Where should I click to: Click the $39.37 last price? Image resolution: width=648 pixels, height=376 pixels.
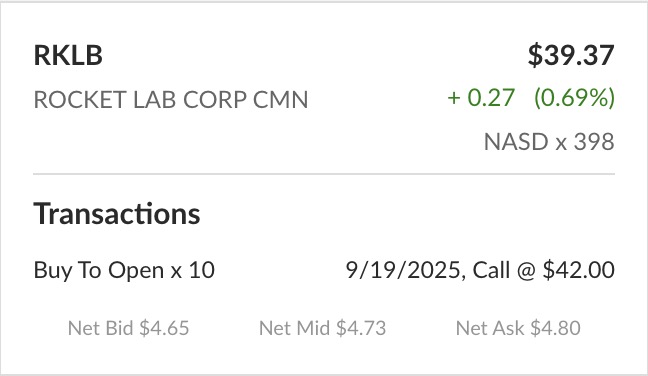point(571,55)
